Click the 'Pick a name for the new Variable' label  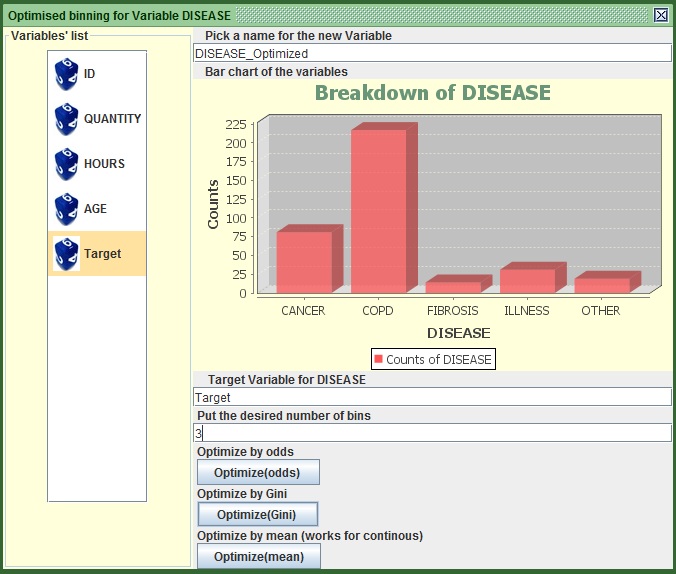(298, 35)
